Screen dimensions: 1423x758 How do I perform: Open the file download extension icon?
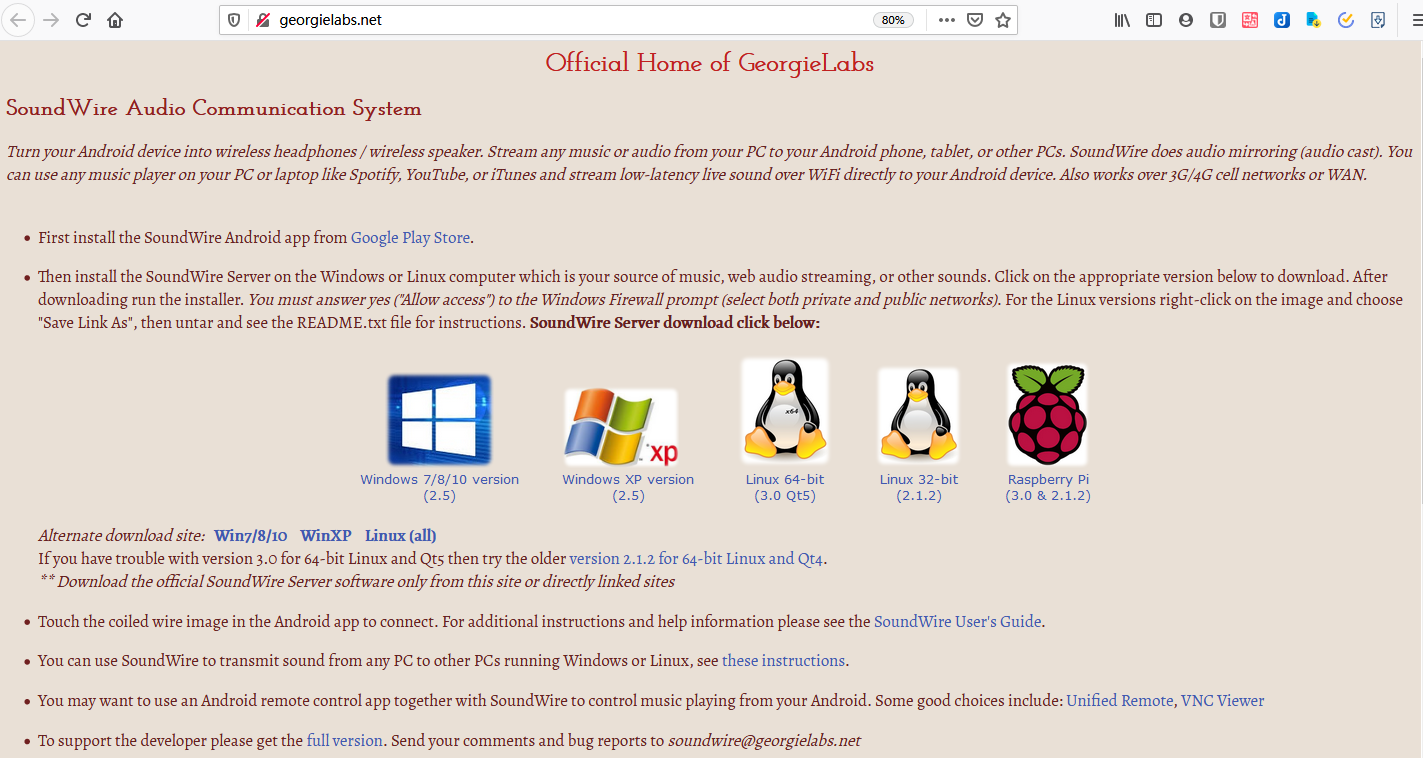(1314, 20)
